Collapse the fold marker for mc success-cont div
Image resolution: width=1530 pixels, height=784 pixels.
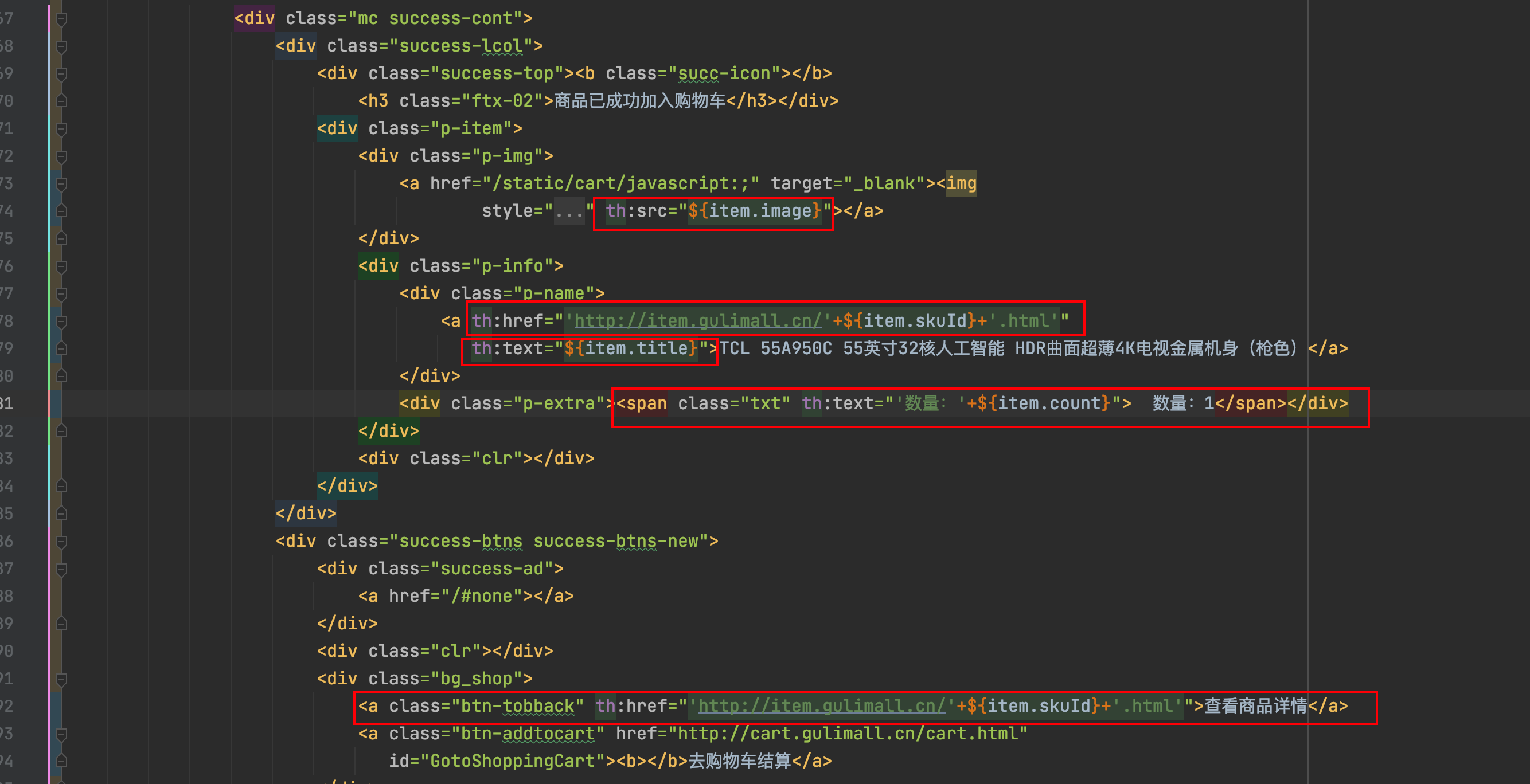pyautogui.click(x=61, y=19)
